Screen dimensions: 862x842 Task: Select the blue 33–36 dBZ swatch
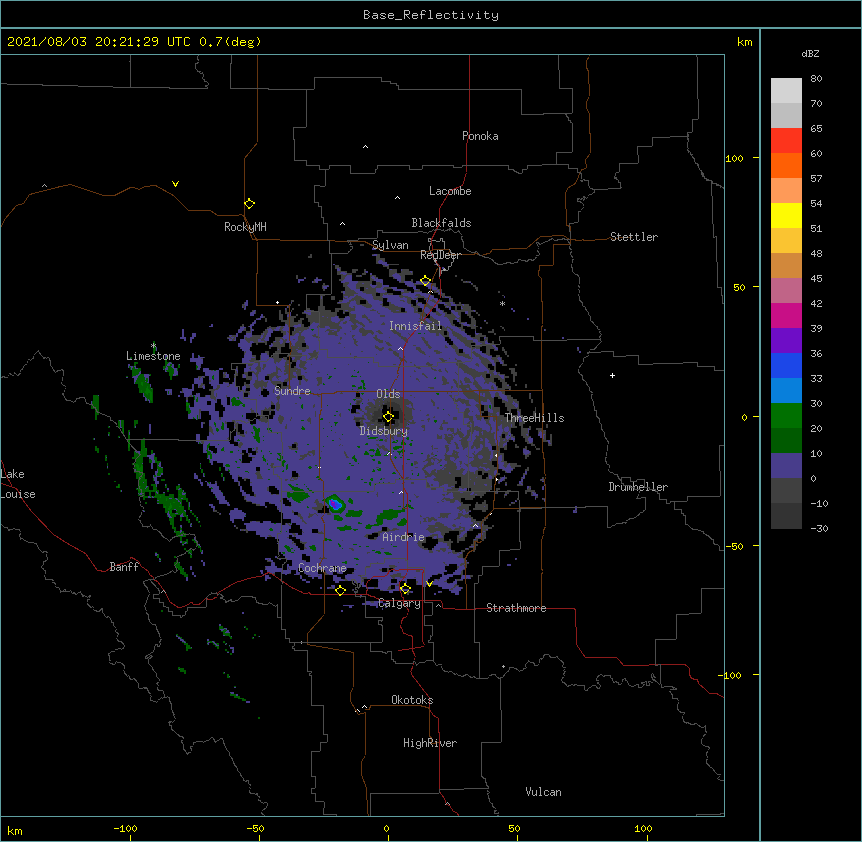(786, 365)
